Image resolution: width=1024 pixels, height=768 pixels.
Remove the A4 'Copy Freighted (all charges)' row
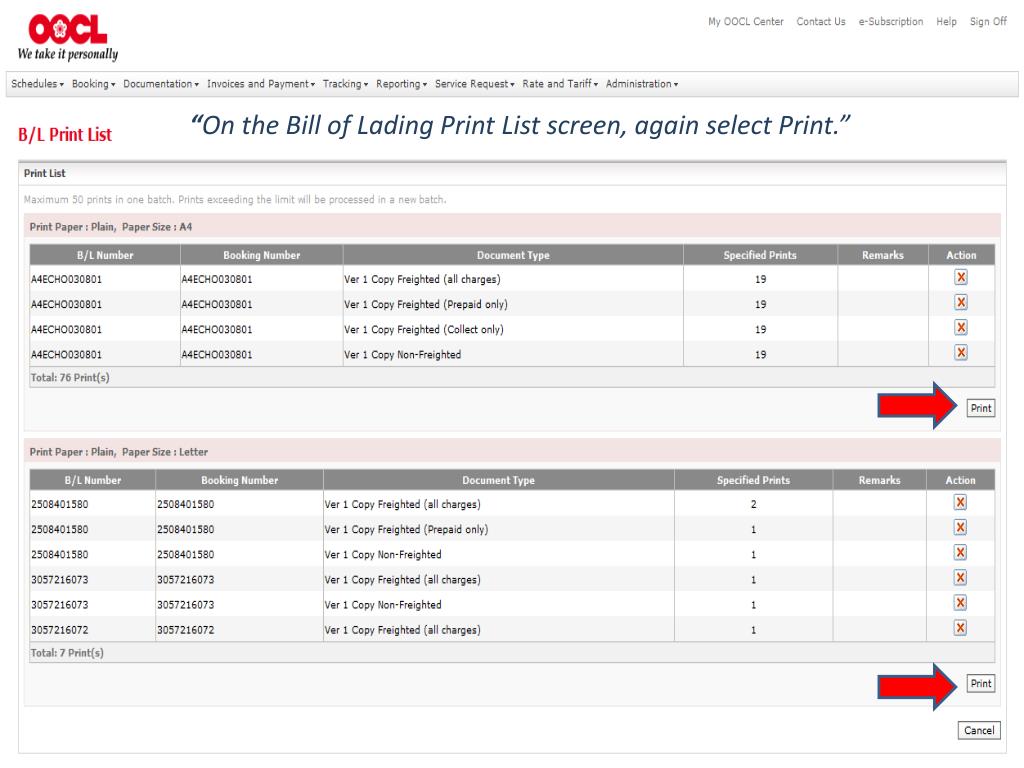point(961,278)
